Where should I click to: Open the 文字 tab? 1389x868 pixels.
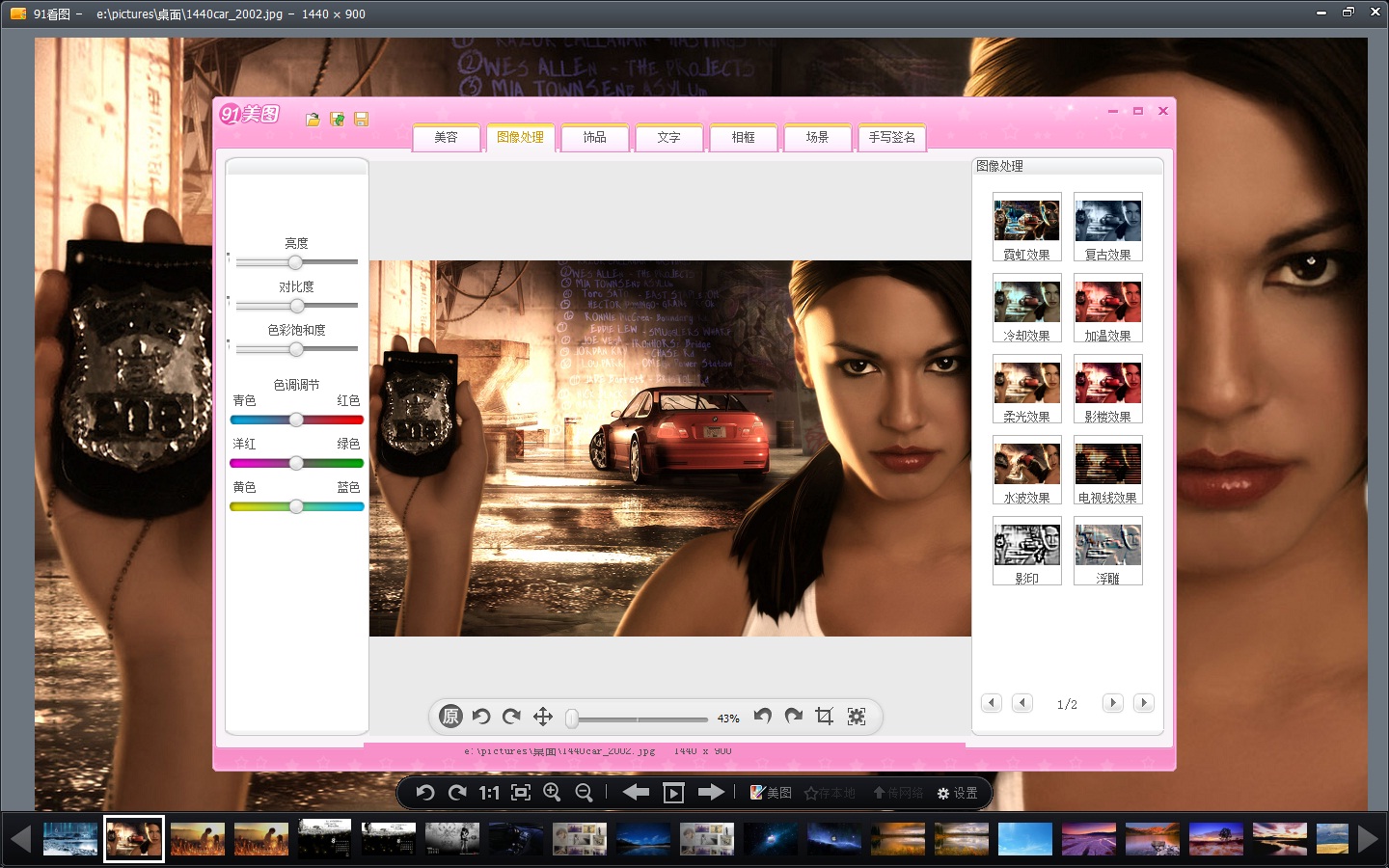click(669, 138)
